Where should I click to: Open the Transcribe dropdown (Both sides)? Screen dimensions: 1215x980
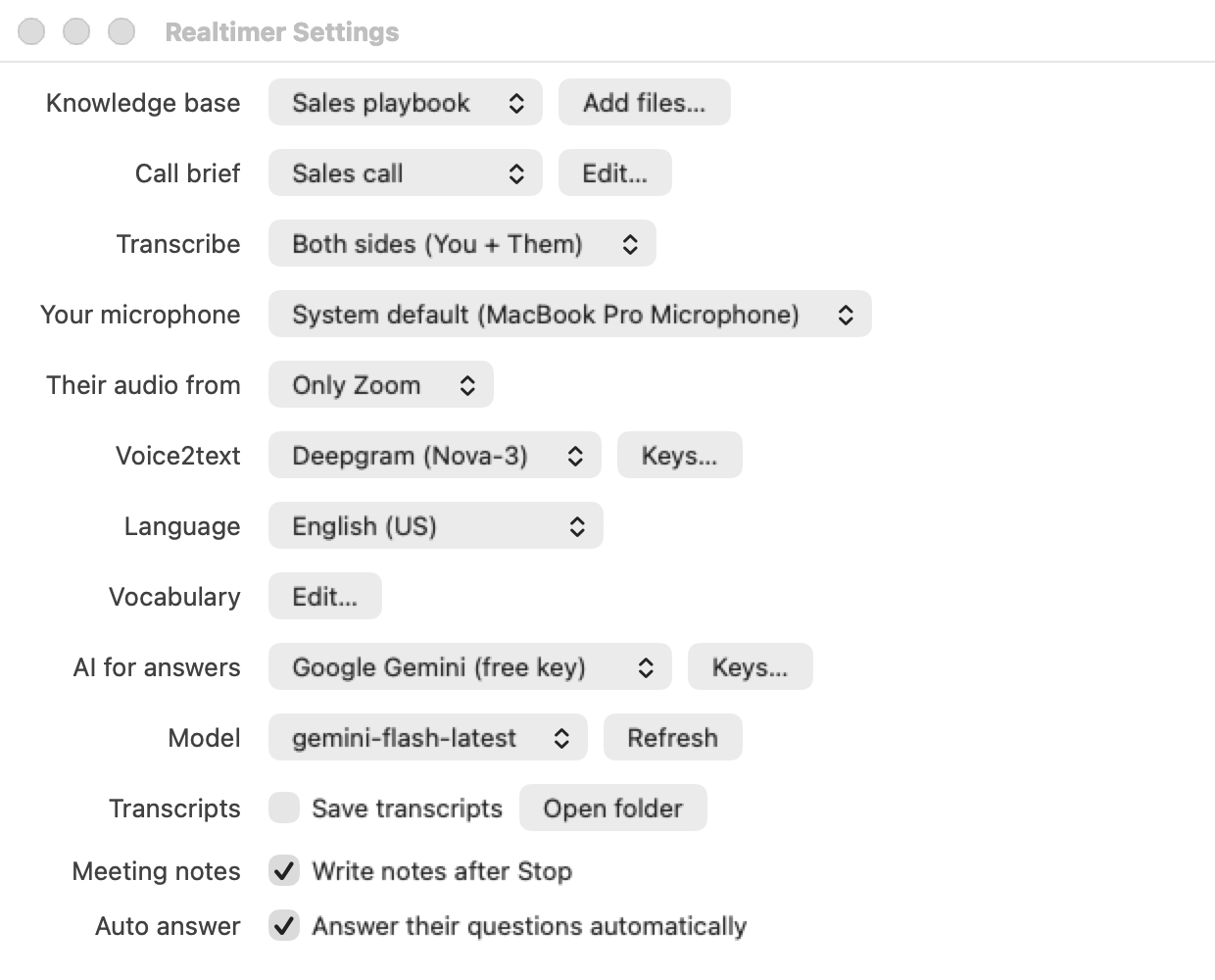coord(462,244)
